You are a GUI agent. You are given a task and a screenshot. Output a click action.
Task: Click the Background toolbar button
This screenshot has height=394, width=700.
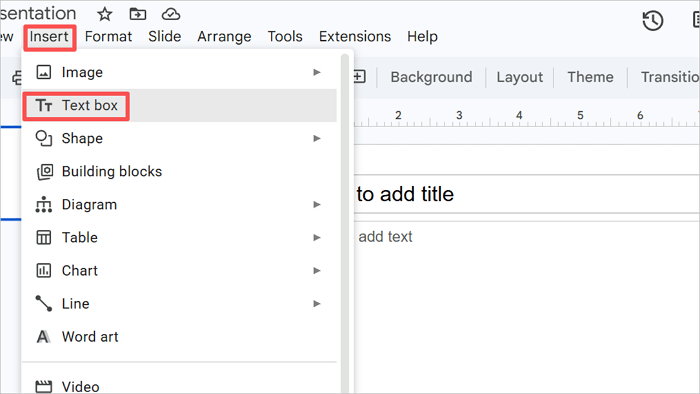[x=431, y=77]
